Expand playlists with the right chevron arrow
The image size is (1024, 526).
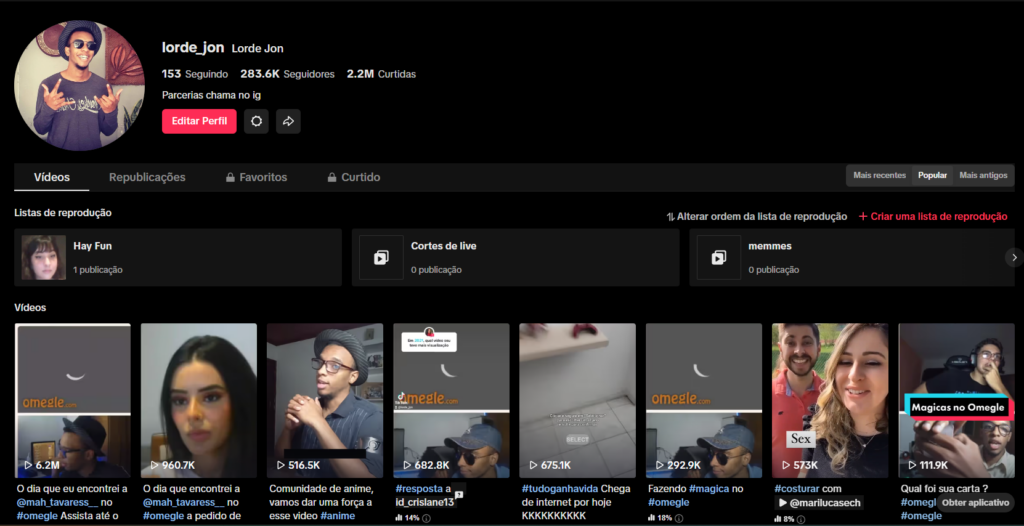[1014, 257]
